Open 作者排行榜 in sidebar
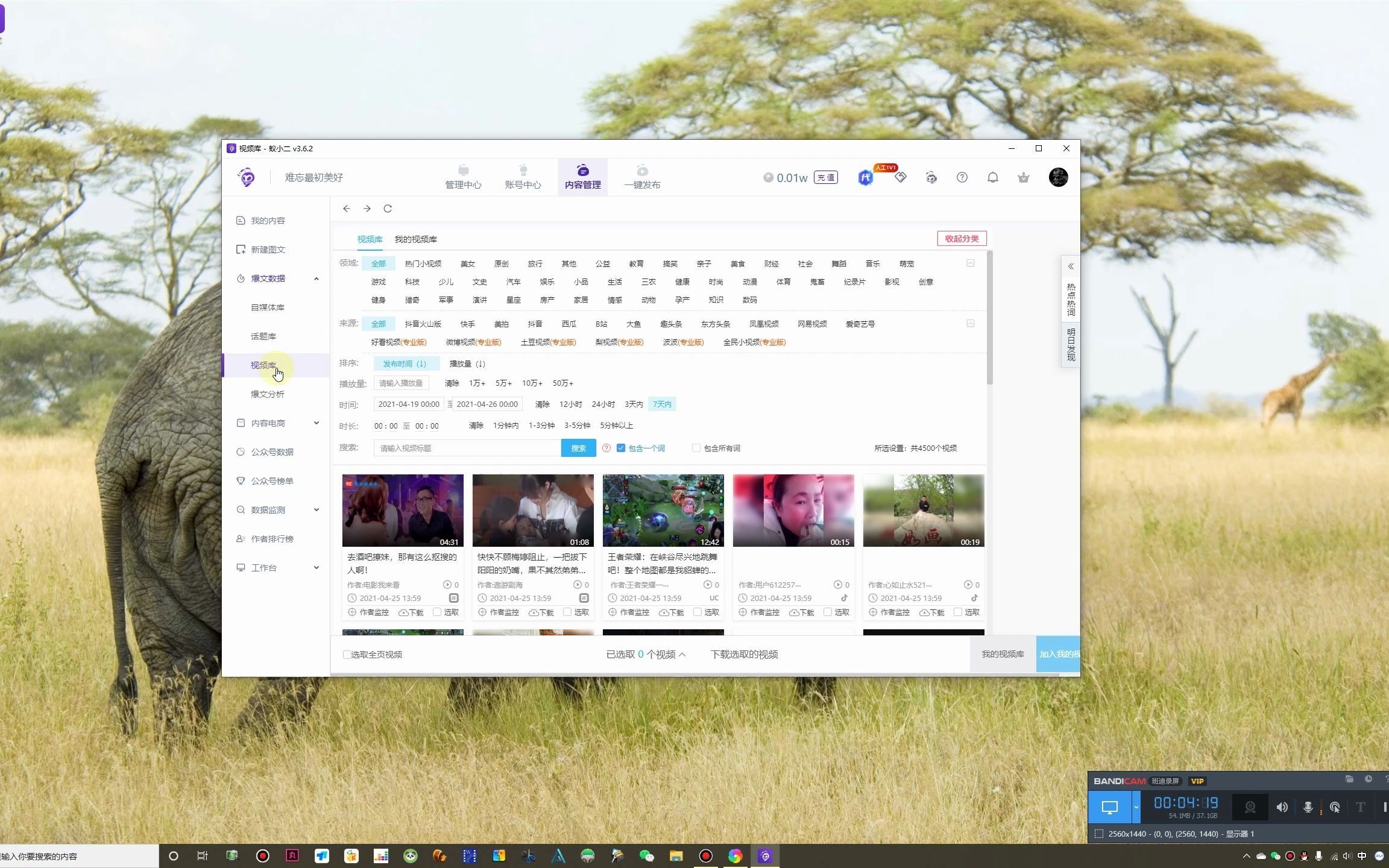This screenshot has width=1389, height=868. (x=272, y=539)
